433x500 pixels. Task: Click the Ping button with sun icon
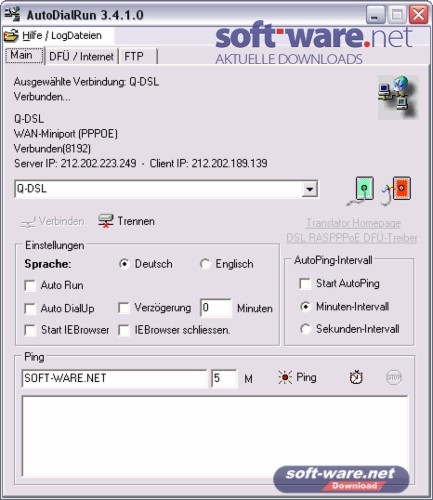click(297, 378)
